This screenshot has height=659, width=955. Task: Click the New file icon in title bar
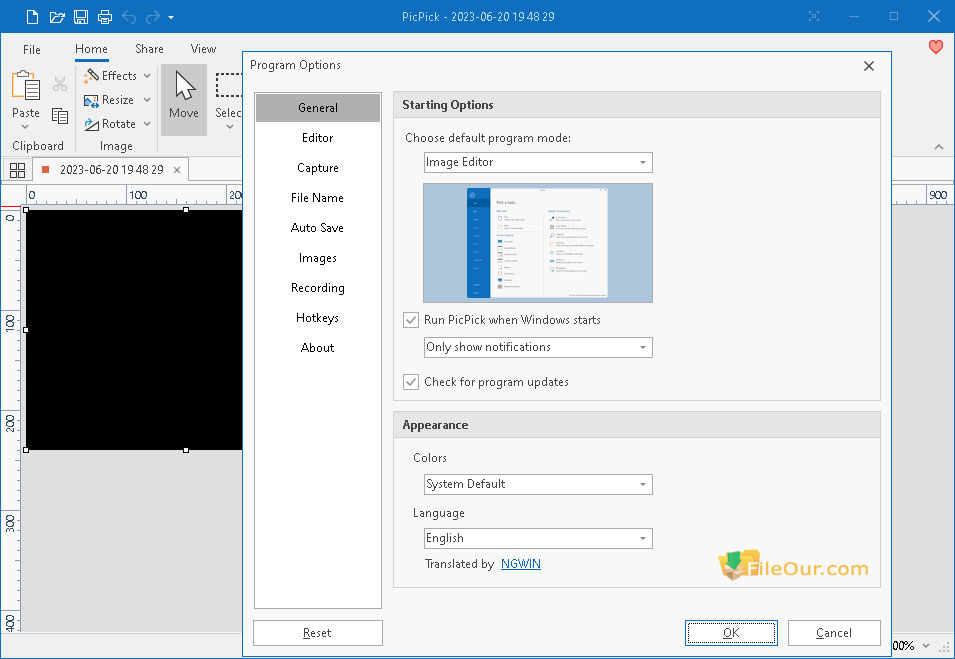click(32, 16)
